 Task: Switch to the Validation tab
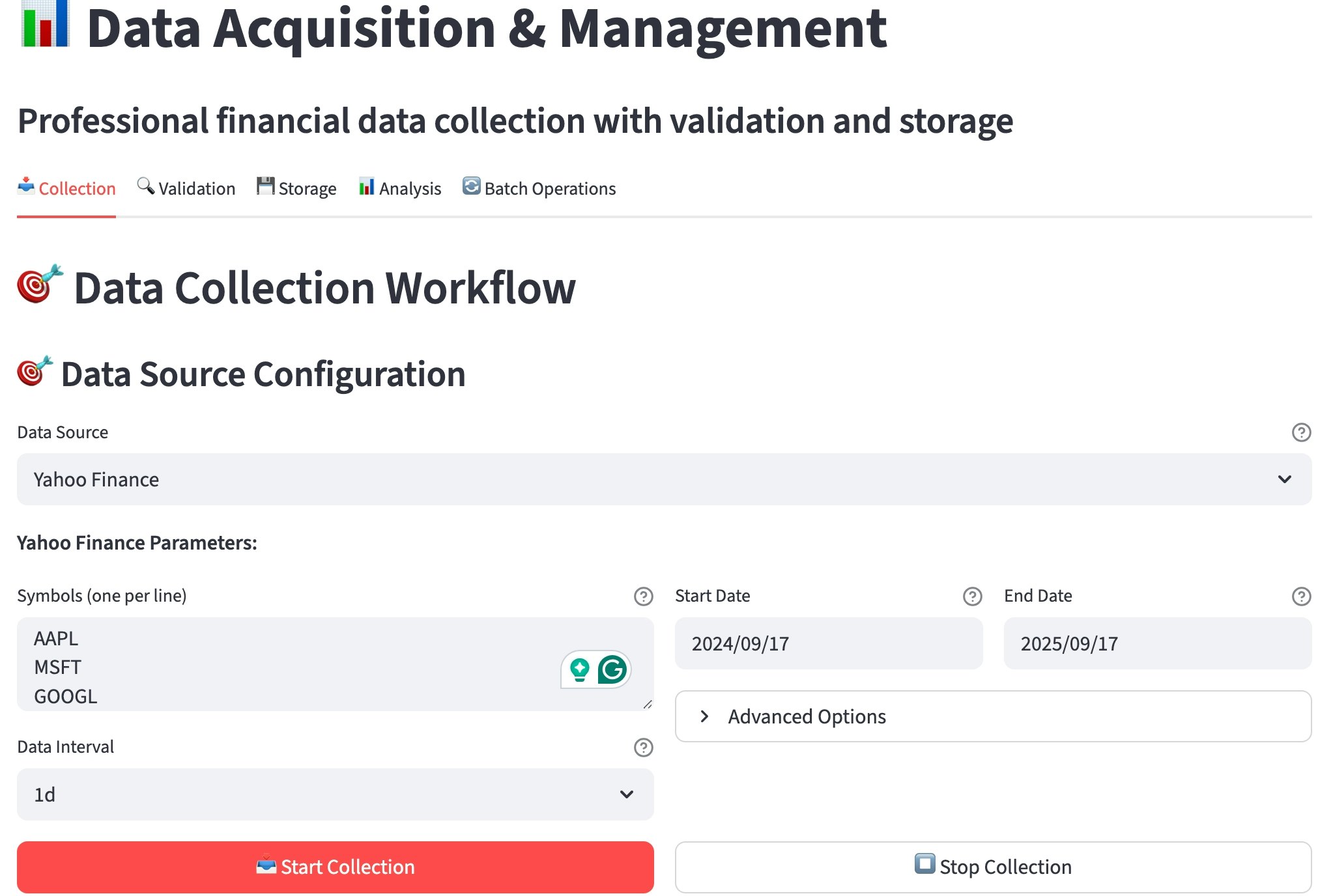(x=186, y=189)
